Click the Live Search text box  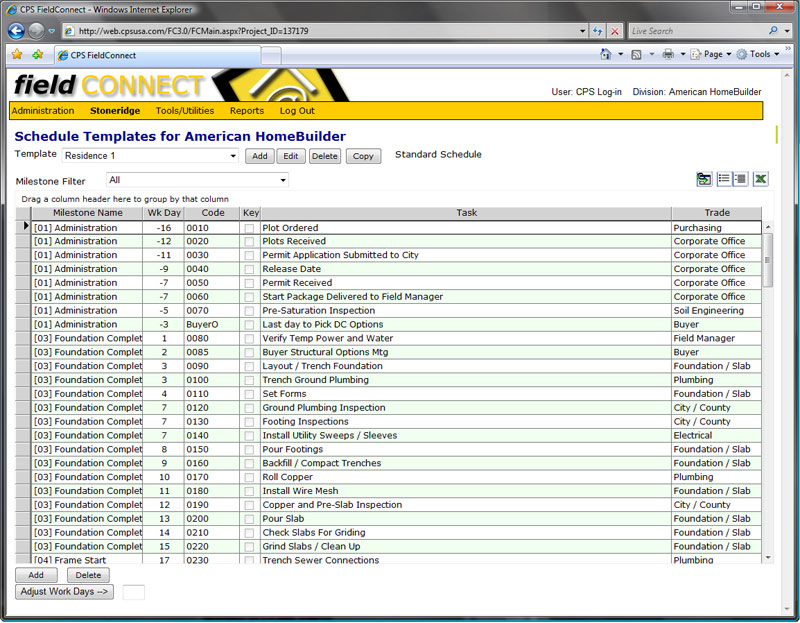[x=698, y=31]
